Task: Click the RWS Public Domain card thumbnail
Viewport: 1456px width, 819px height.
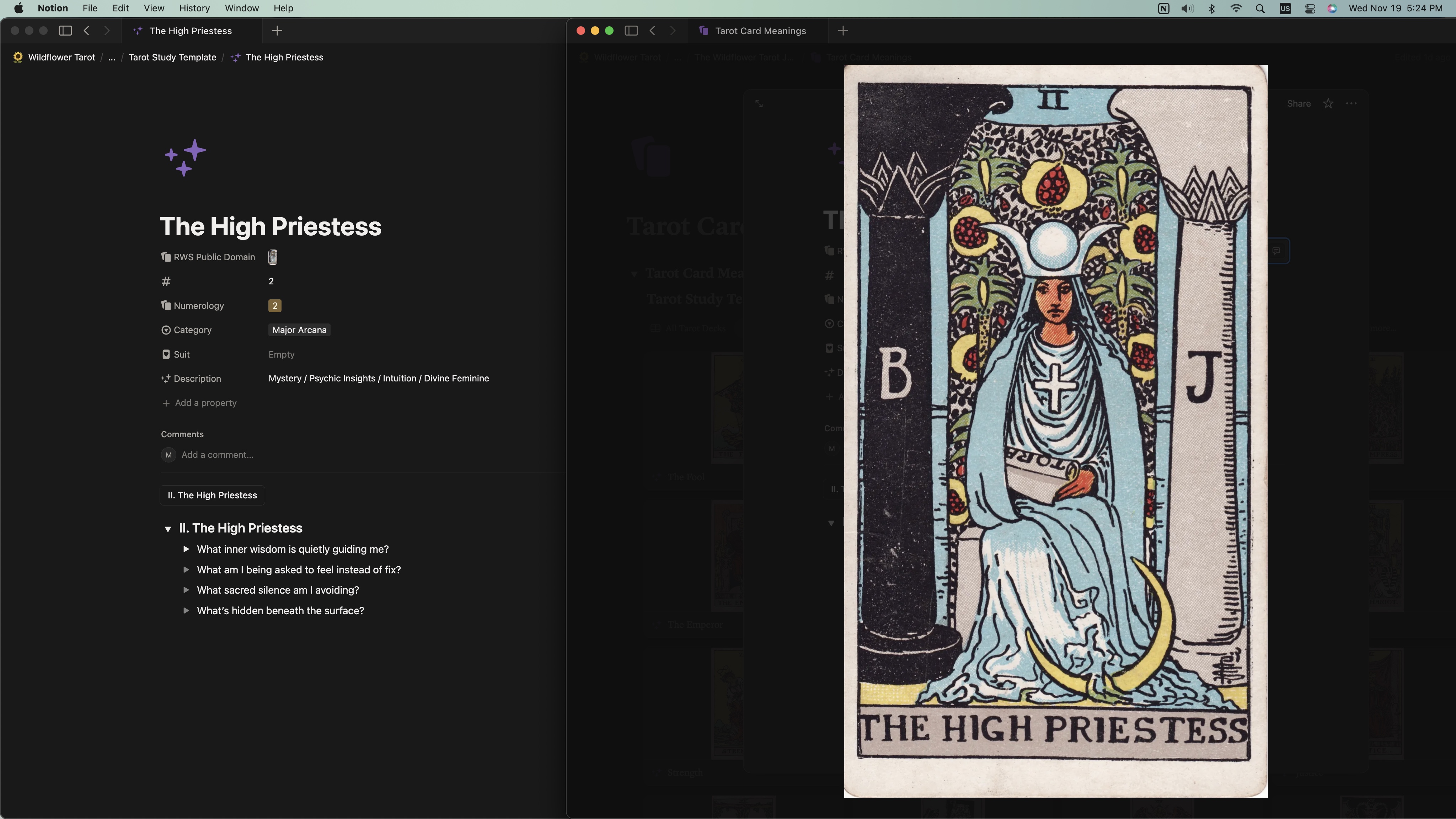Action: [x=272, y=257]
